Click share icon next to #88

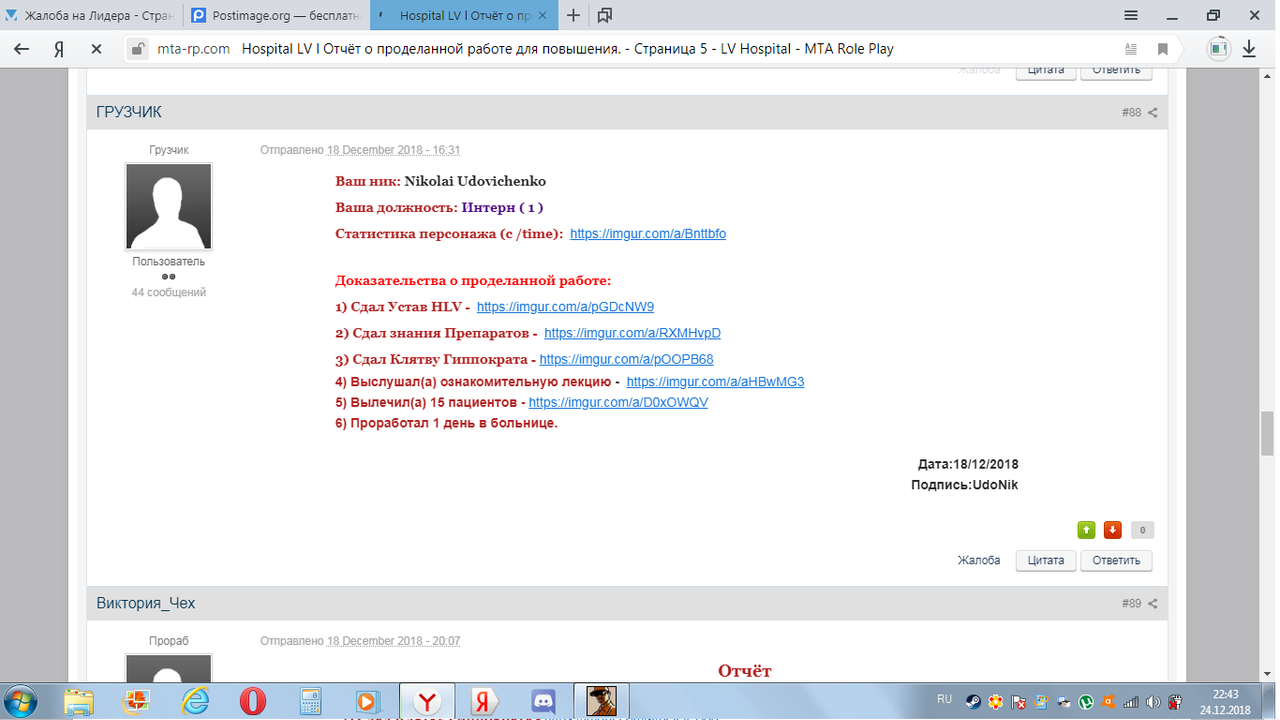point(1152,113)
